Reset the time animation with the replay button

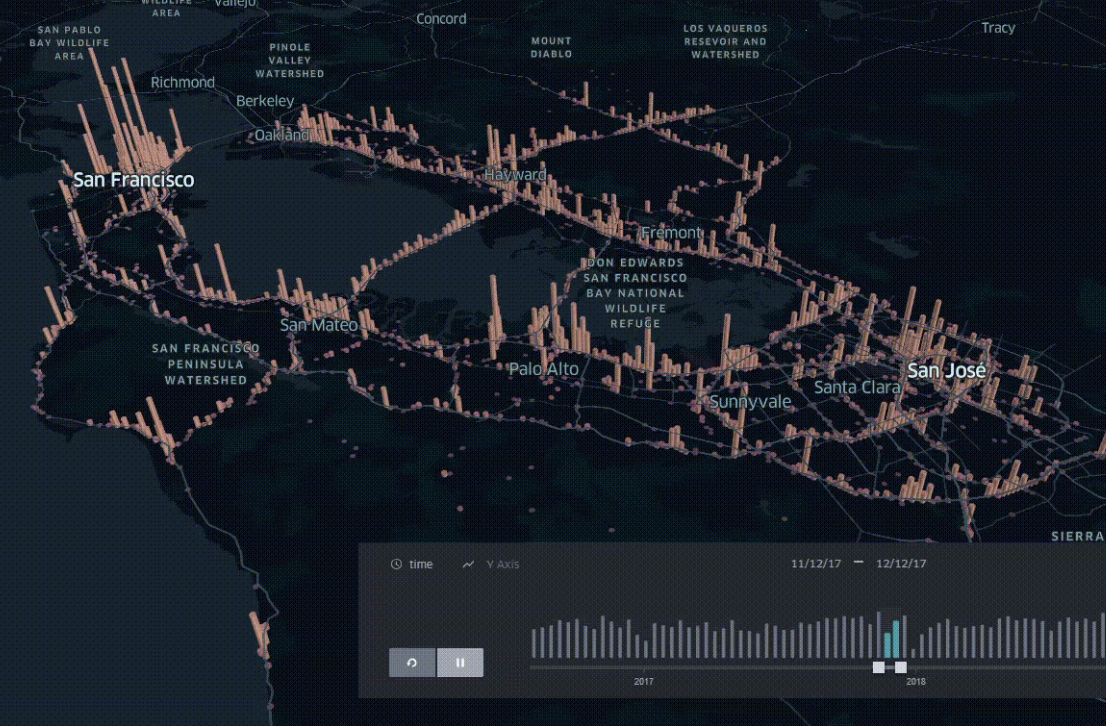coord(412,663)
